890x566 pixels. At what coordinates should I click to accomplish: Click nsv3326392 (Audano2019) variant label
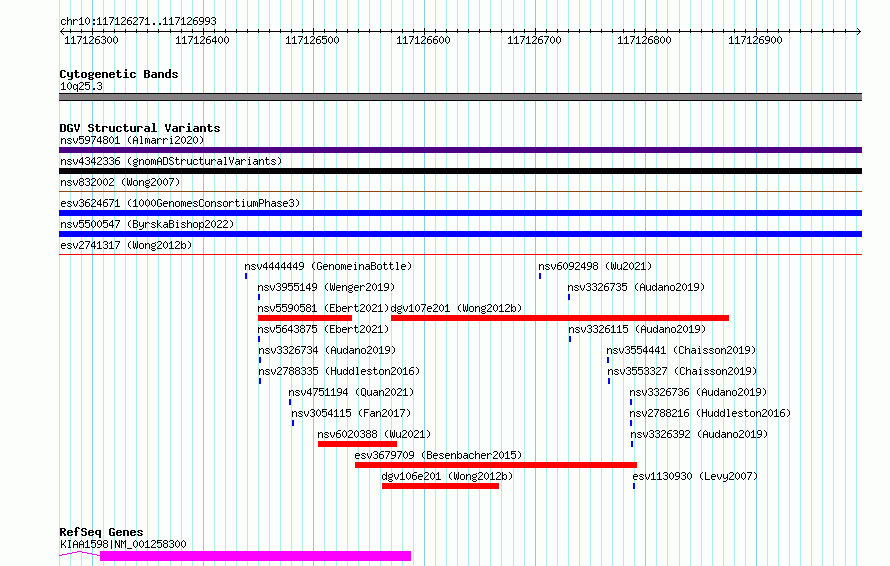699,434
